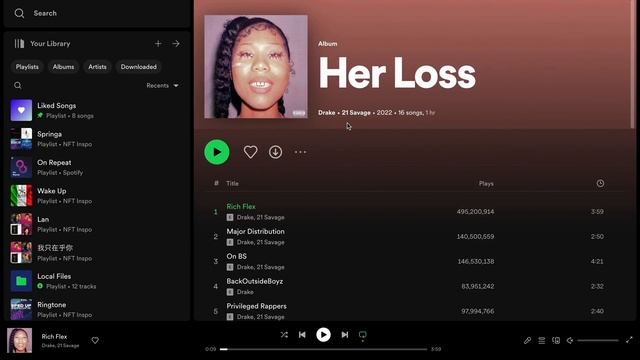Viewport: 640px width, 360px height.
Task: Play album with green play button
Action: click(217, 152)
